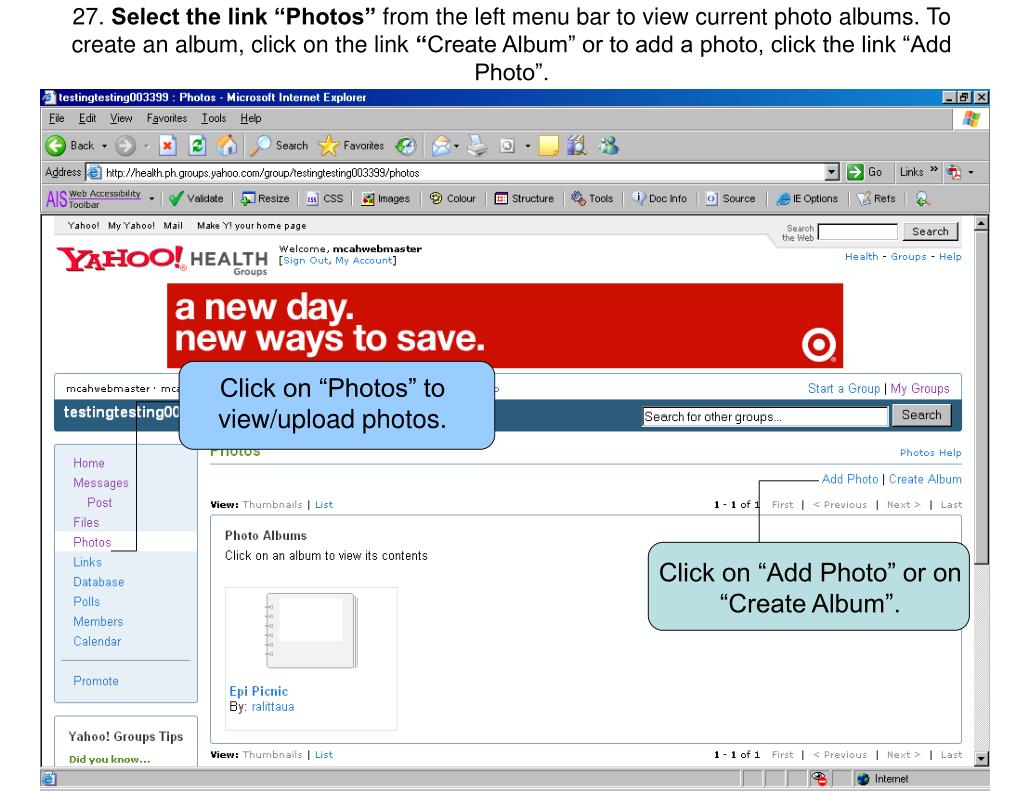This screenshot has width=1024, height=791.
Task: Click the Refresh page icon
Action: pos(197,146)
